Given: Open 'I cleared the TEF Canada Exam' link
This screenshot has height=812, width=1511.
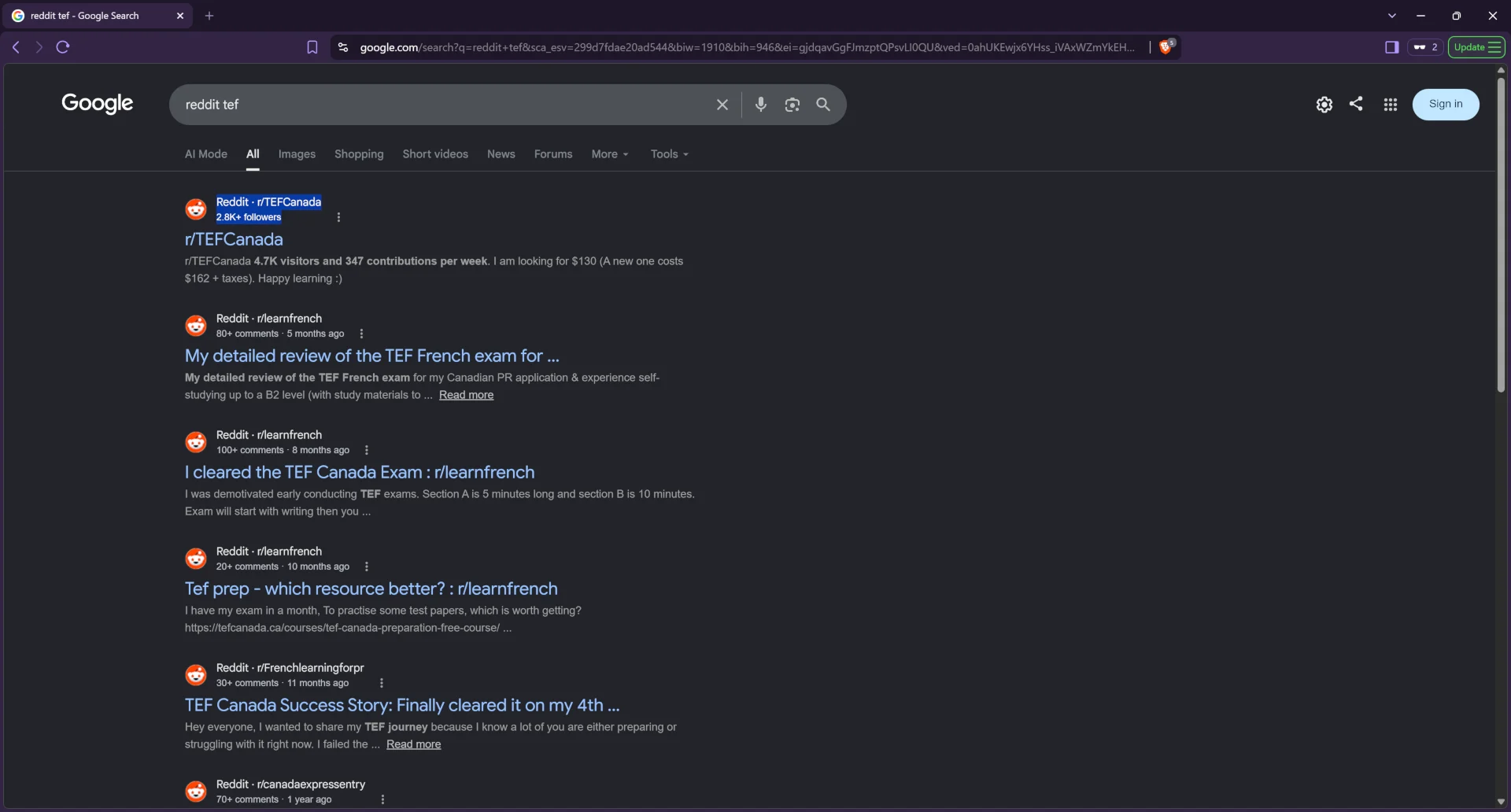Looking at the screenshot, I should 360,472.
